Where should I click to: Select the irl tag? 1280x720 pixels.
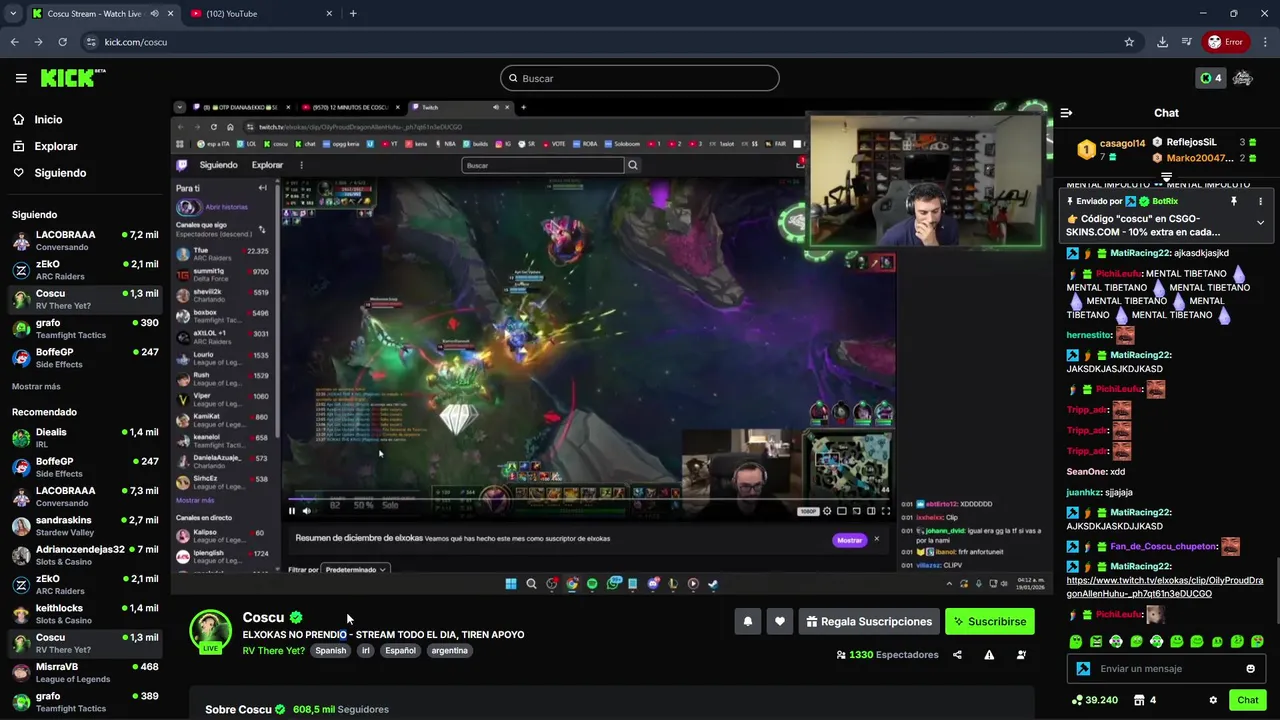pos(366,651)
